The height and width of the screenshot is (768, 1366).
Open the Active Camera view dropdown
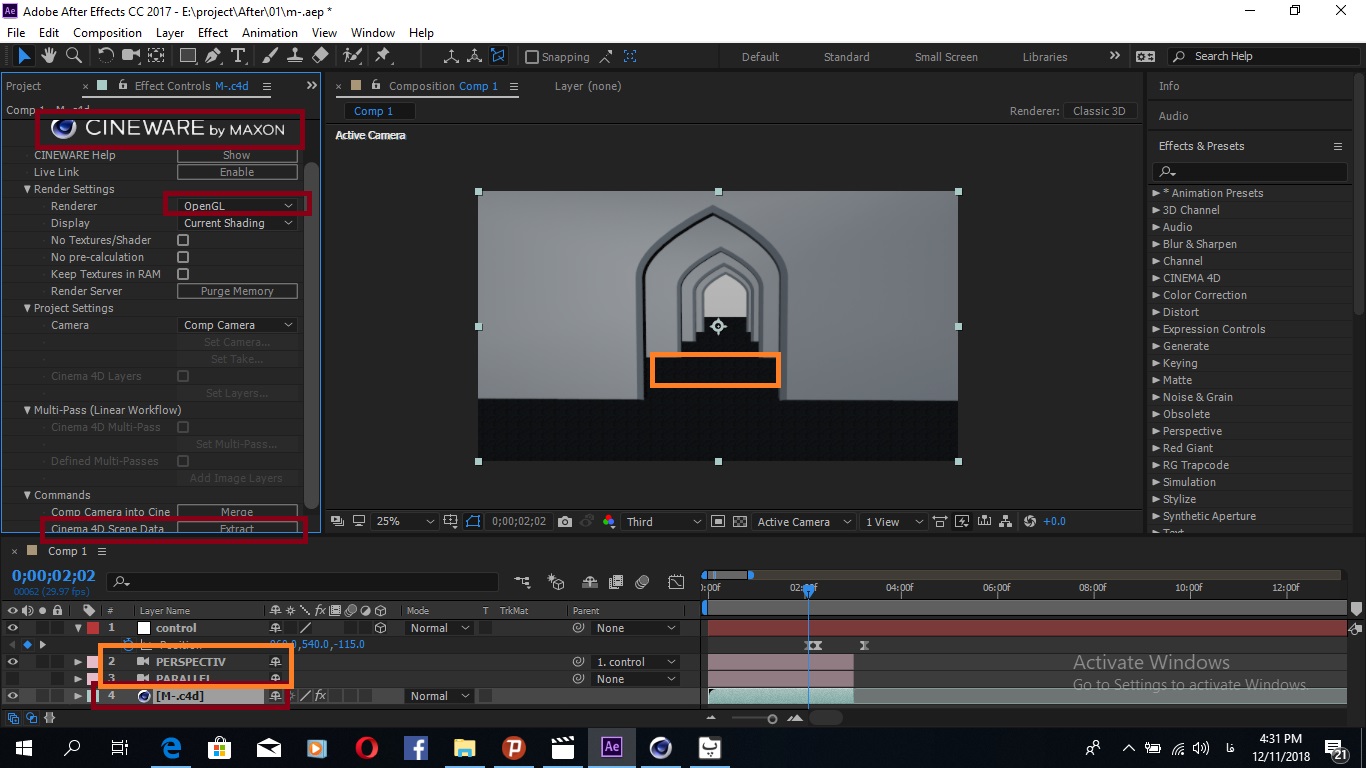click(805, 522)
